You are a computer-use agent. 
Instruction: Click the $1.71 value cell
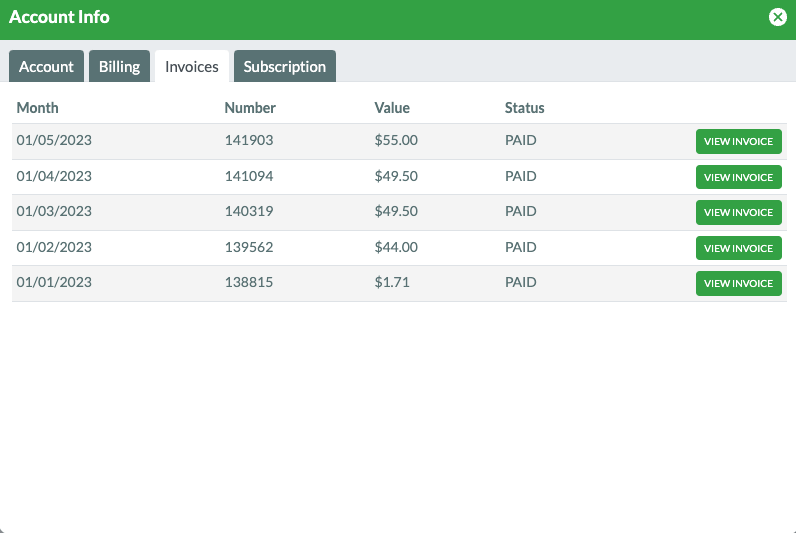392,282
